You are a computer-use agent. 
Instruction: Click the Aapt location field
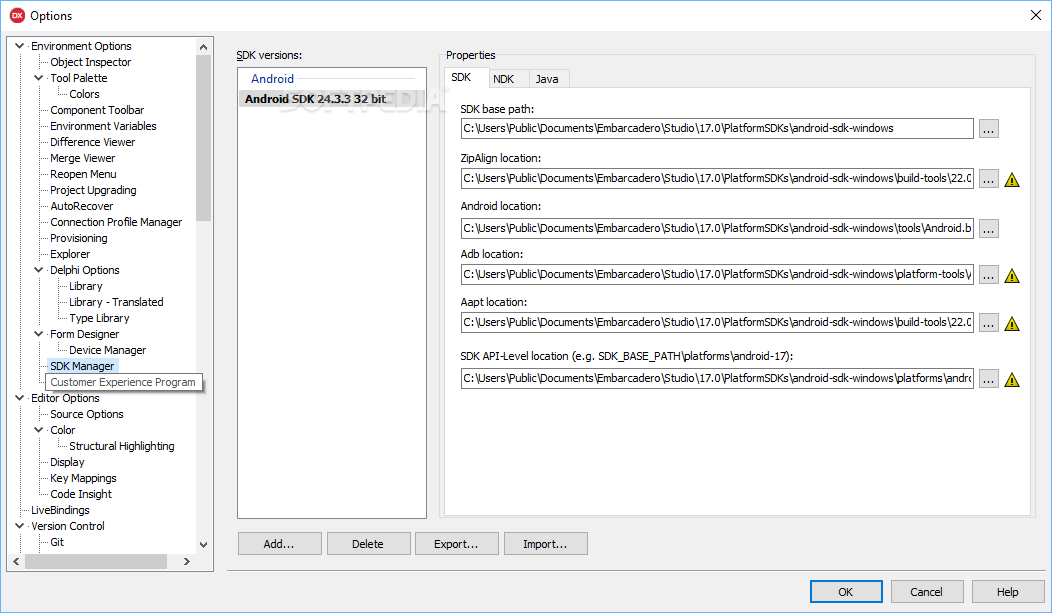click(717, 323)
